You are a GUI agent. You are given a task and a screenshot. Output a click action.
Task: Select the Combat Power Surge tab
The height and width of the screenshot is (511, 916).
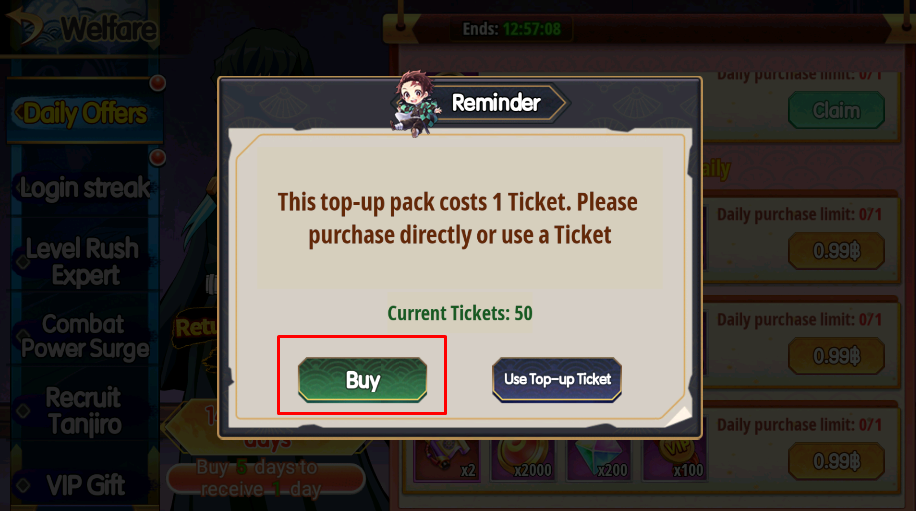tap(84, 336)
